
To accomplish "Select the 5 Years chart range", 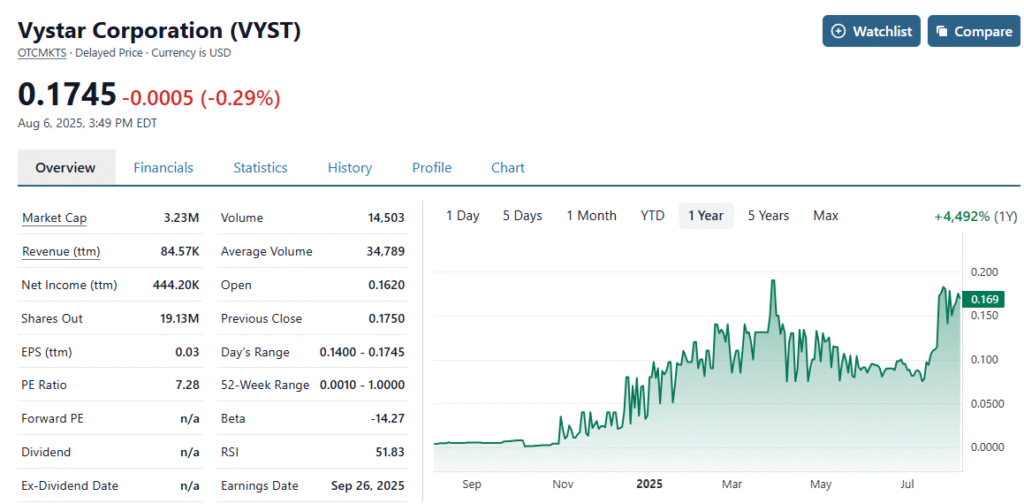I will pyautogui.click(x=768, y=215).
